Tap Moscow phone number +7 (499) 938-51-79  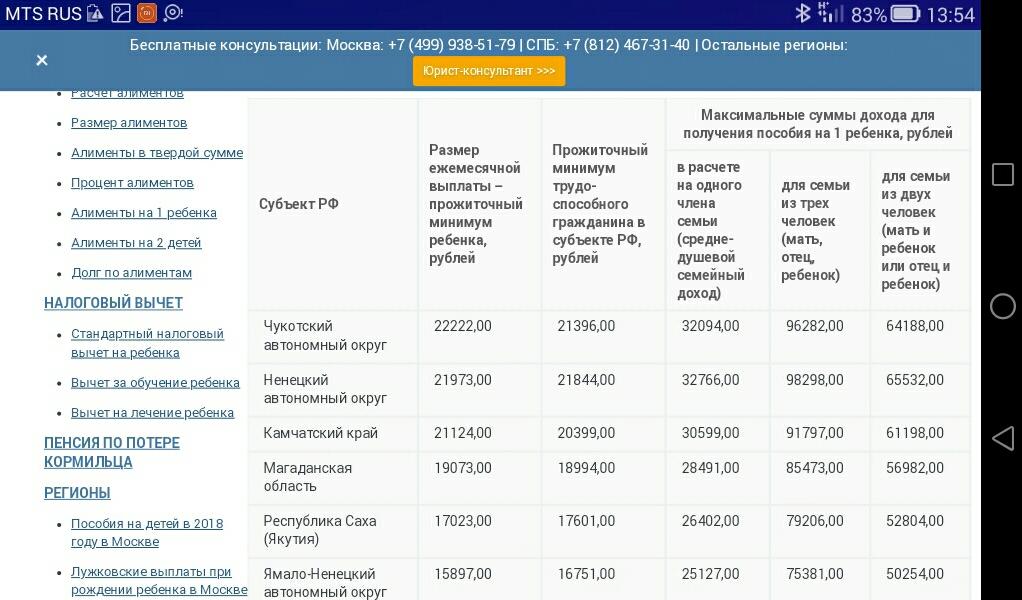451,45
